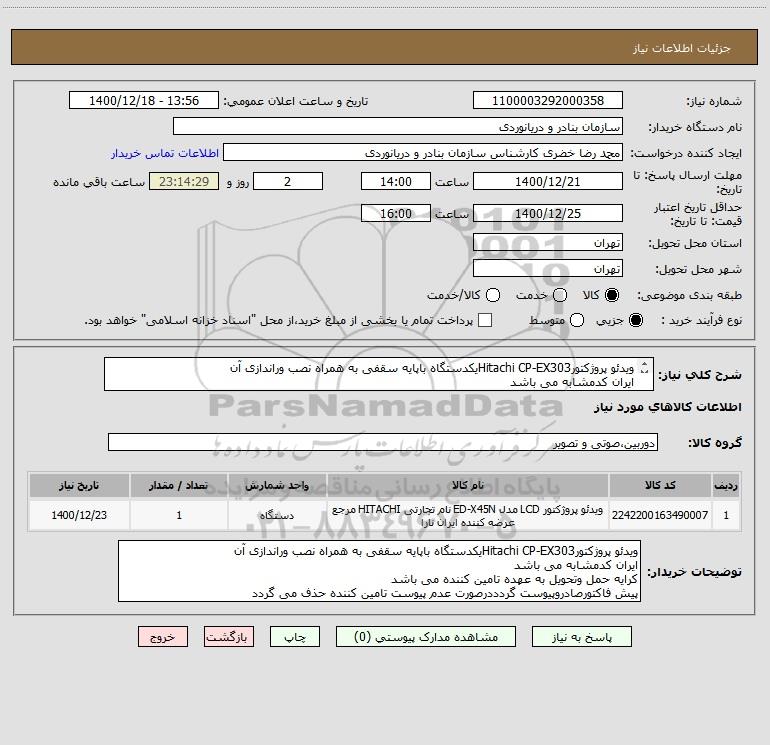
Task: Click the deadline hour 14:00 field
Action: point(396,181)
